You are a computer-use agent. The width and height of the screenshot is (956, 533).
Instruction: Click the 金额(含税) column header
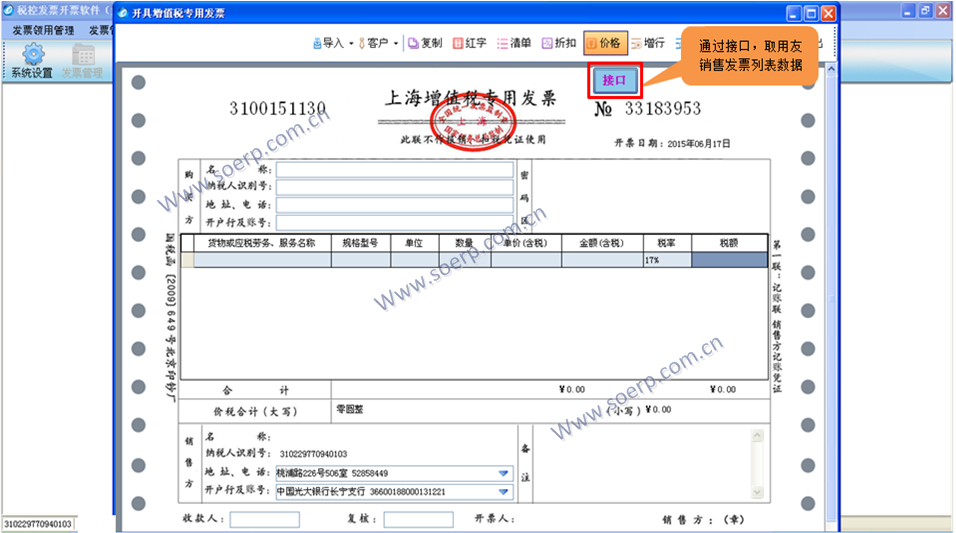602,243
